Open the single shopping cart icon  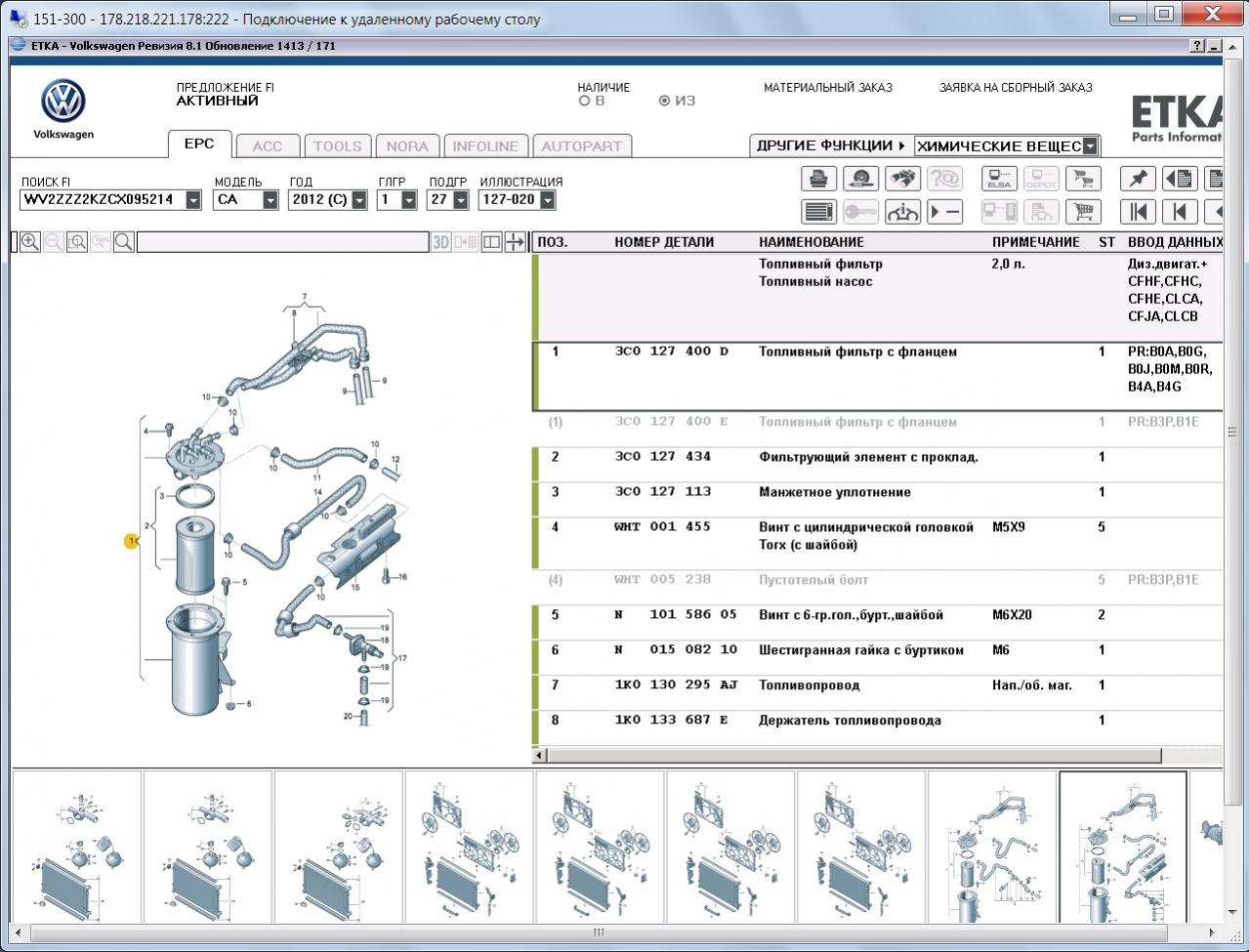click(1083, 212)
